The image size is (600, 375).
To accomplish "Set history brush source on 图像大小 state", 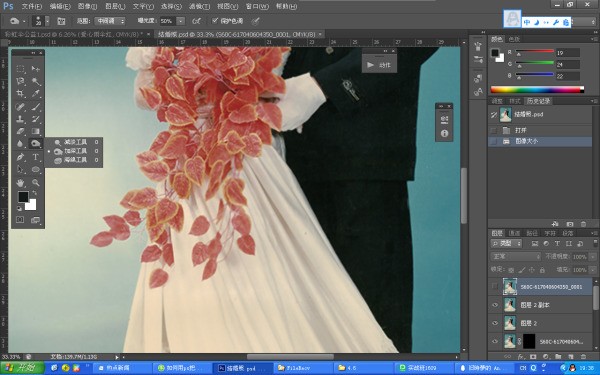I will click(x=494, y=141).
